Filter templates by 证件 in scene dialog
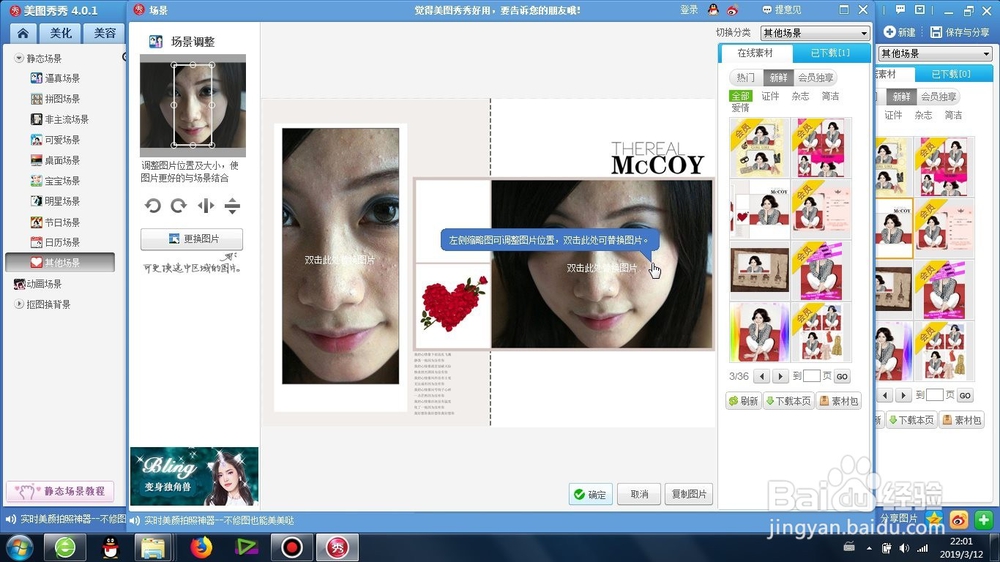The width and height of the screenshot is (1000, 562). click(770, 96)
